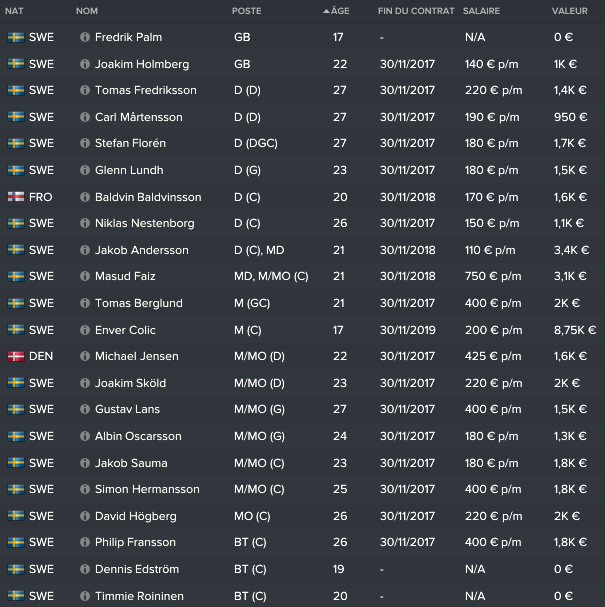The height and width of the screenshot is (607, 605).
Task: Click the NAT column header
Action: [14, 11]
